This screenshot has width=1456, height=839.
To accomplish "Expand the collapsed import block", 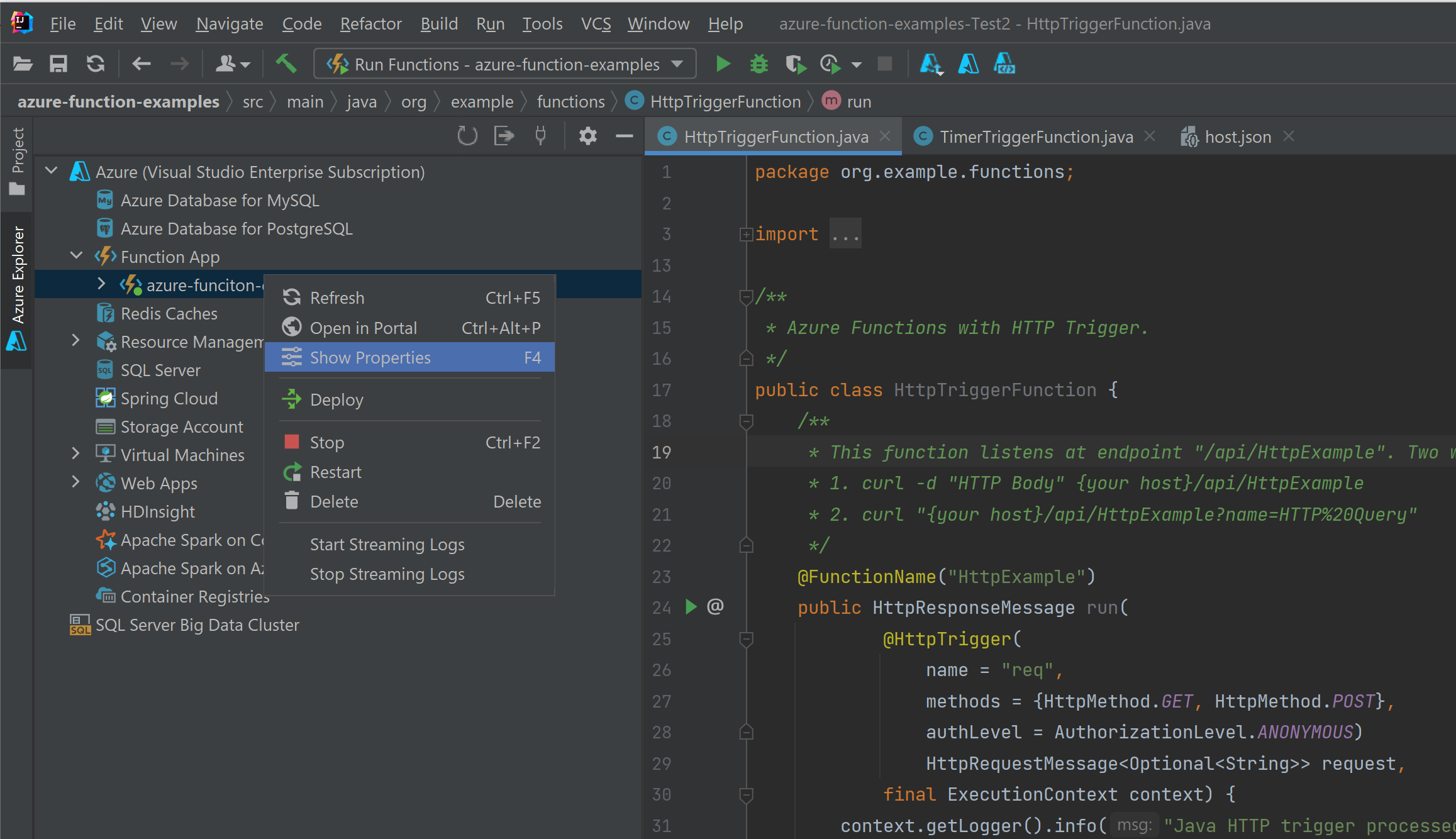I will click(746, 235).
